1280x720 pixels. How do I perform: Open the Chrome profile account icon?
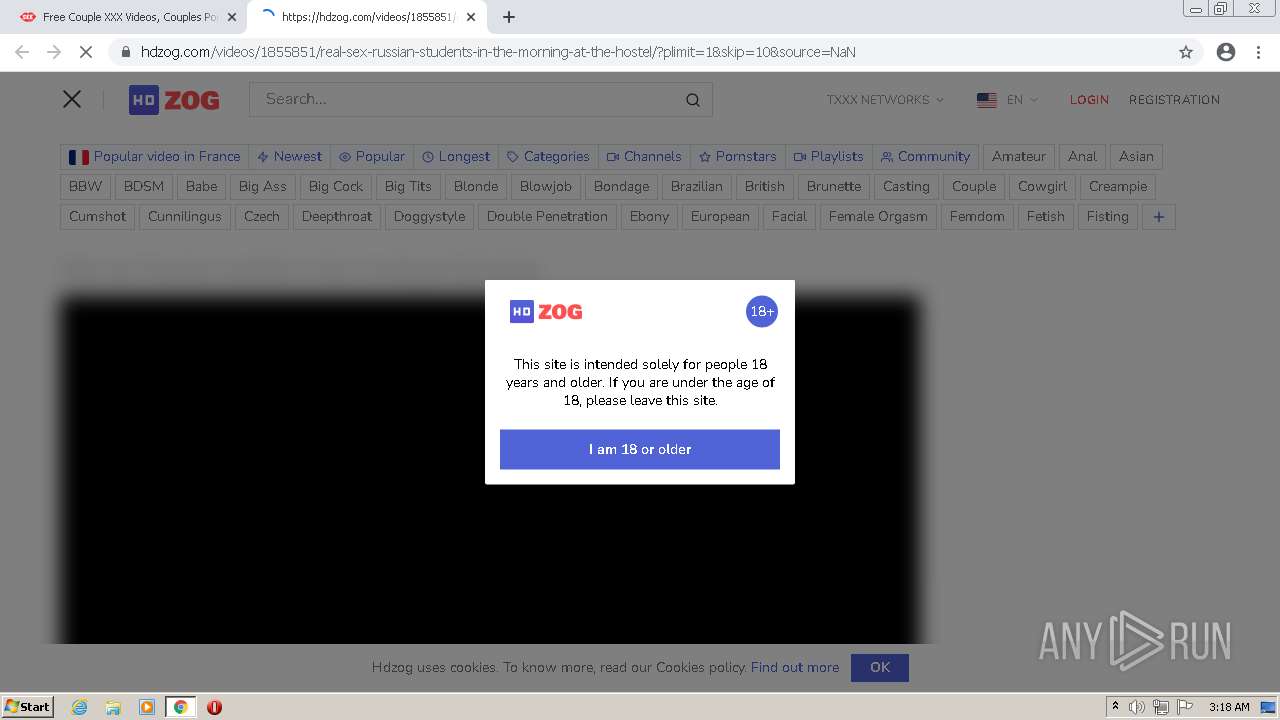coord(1226,52)
